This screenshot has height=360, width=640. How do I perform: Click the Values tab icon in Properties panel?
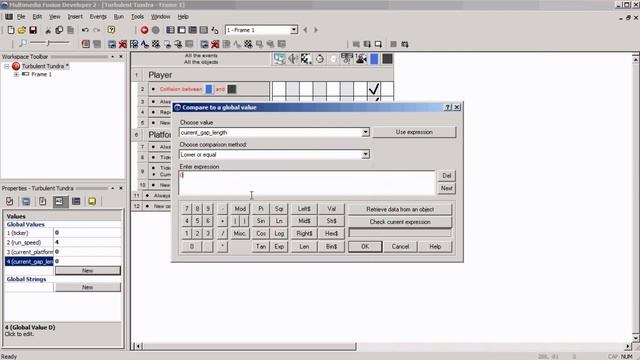coord(59,201)
